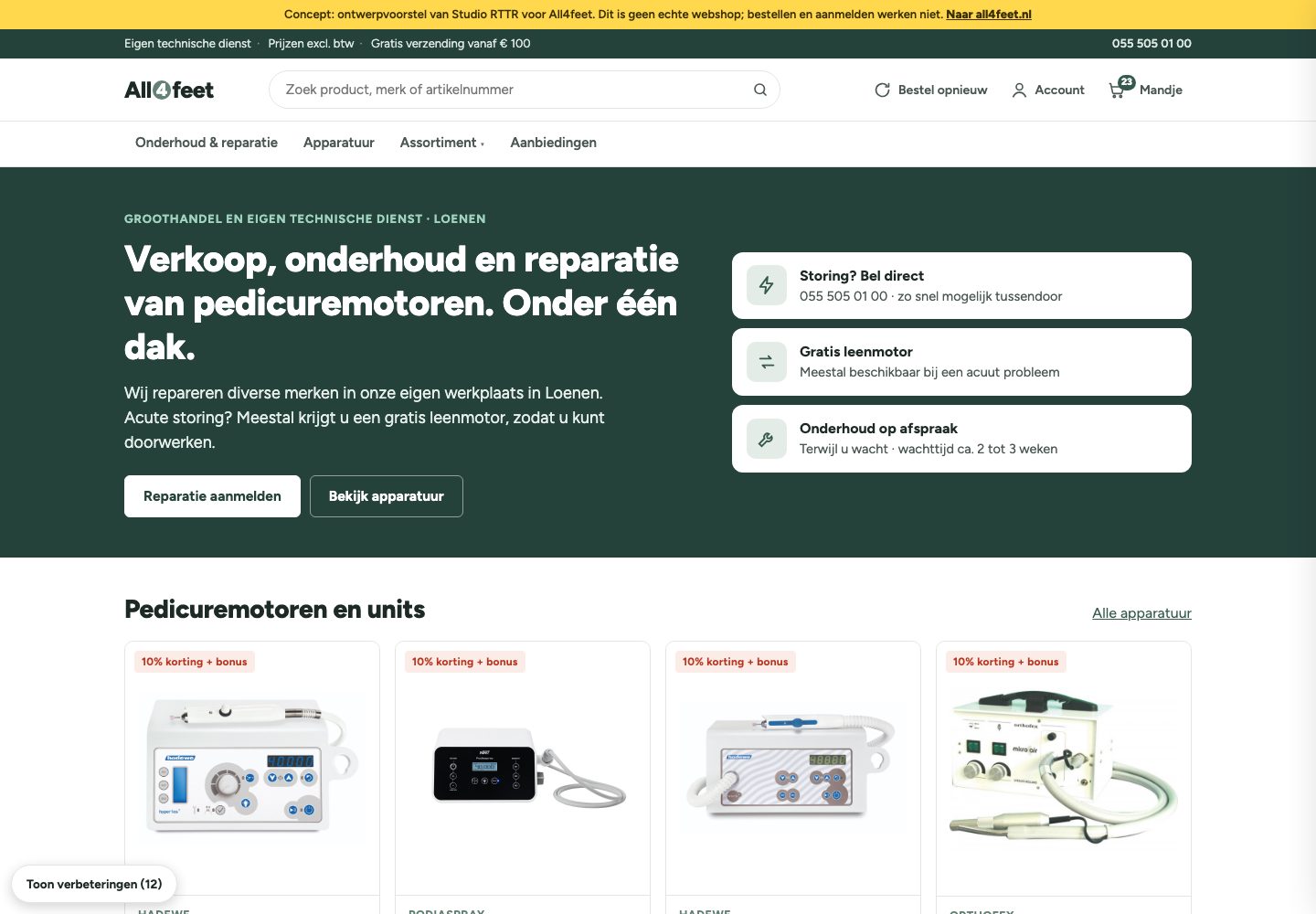Open Onderhoud & reparatie menu item

point(207,143)
